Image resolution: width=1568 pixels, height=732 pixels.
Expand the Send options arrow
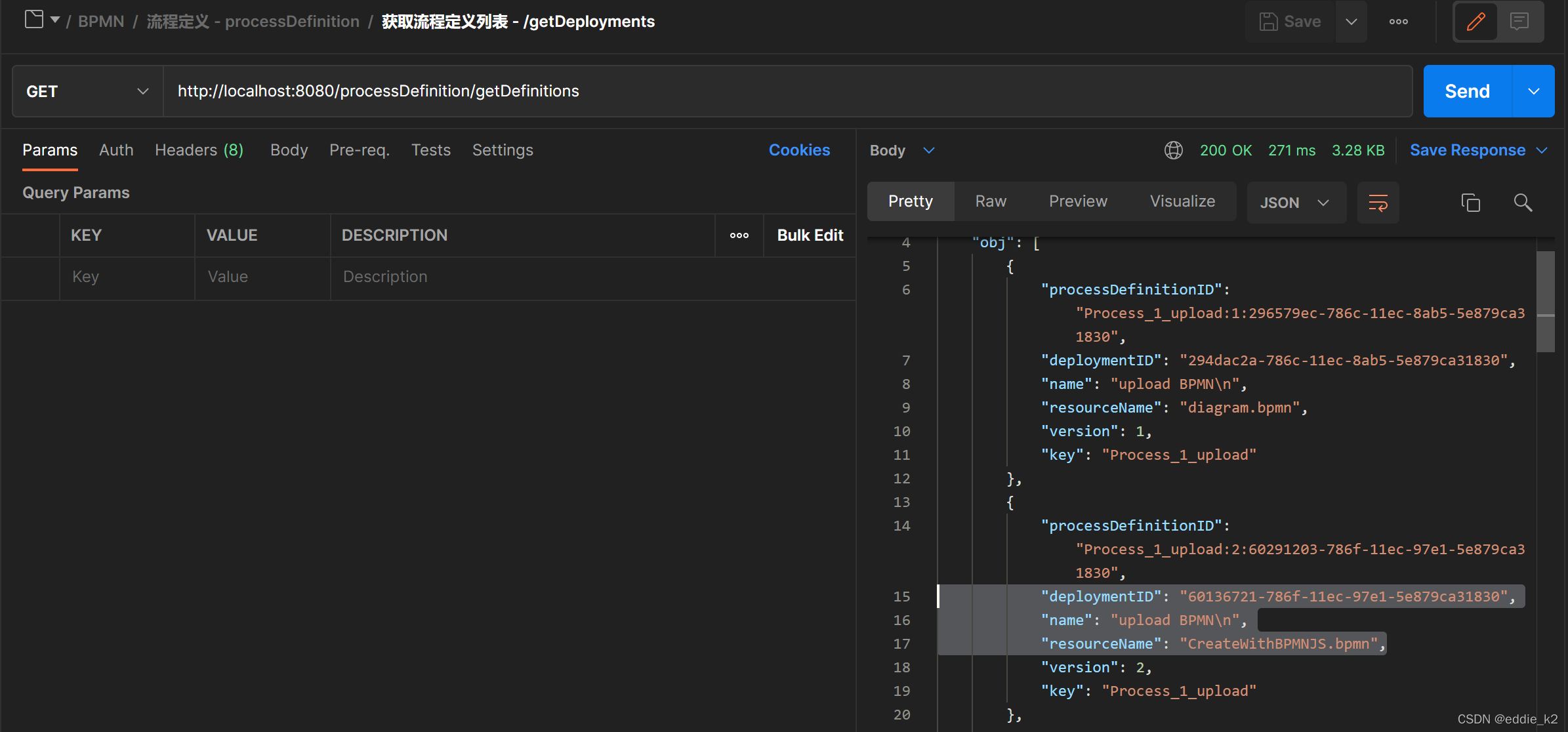pos(1534,91)
